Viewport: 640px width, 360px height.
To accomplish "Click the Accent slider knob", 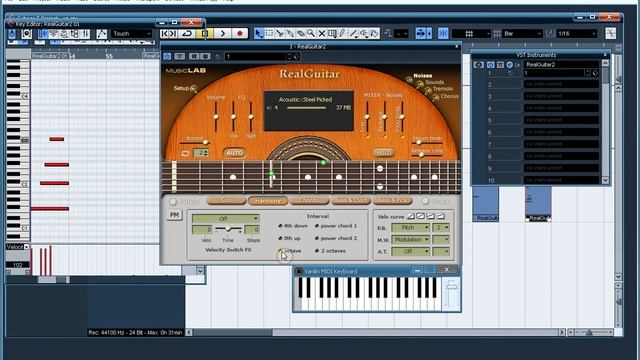I will pos(205,142).
